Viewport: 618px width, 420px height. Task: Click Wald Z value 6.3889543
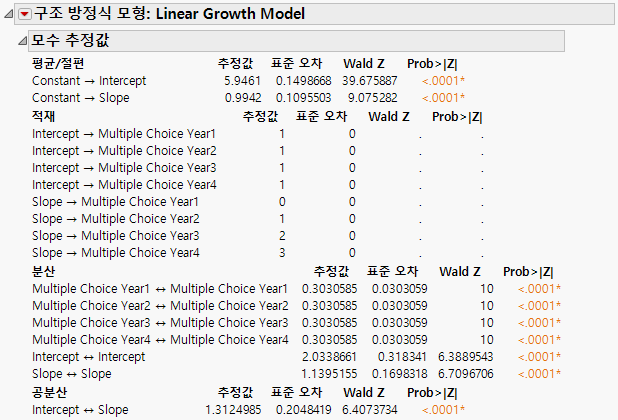[x=465, y=357]
